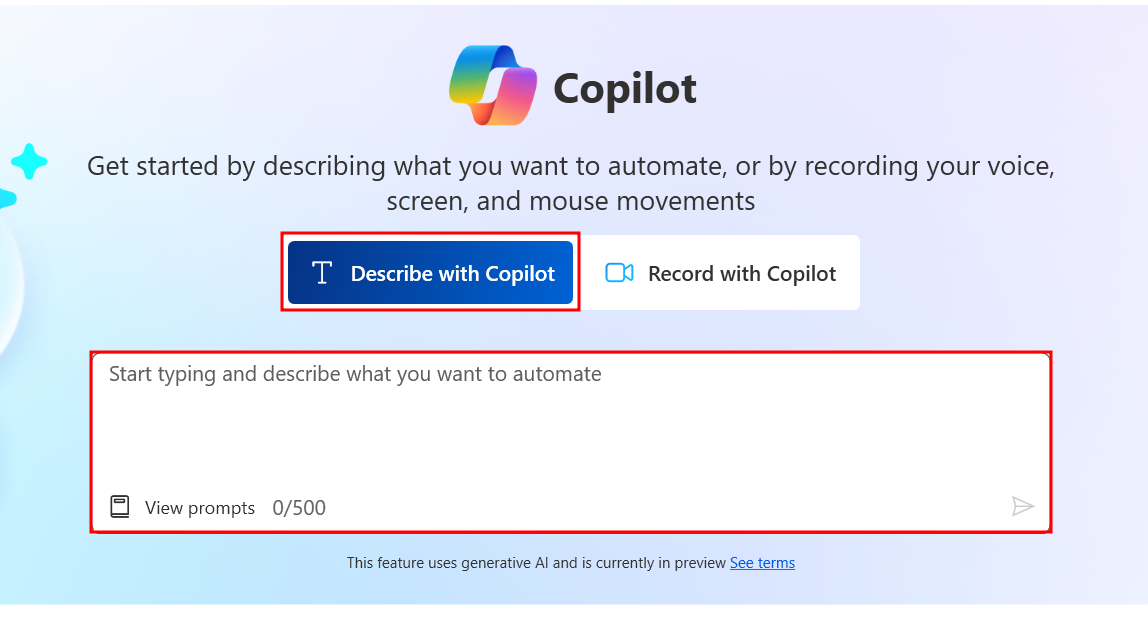Open the View prompts list
The height and width of the screenshot is (625, 1148).
pyautogui.click(x=199, y=508)
